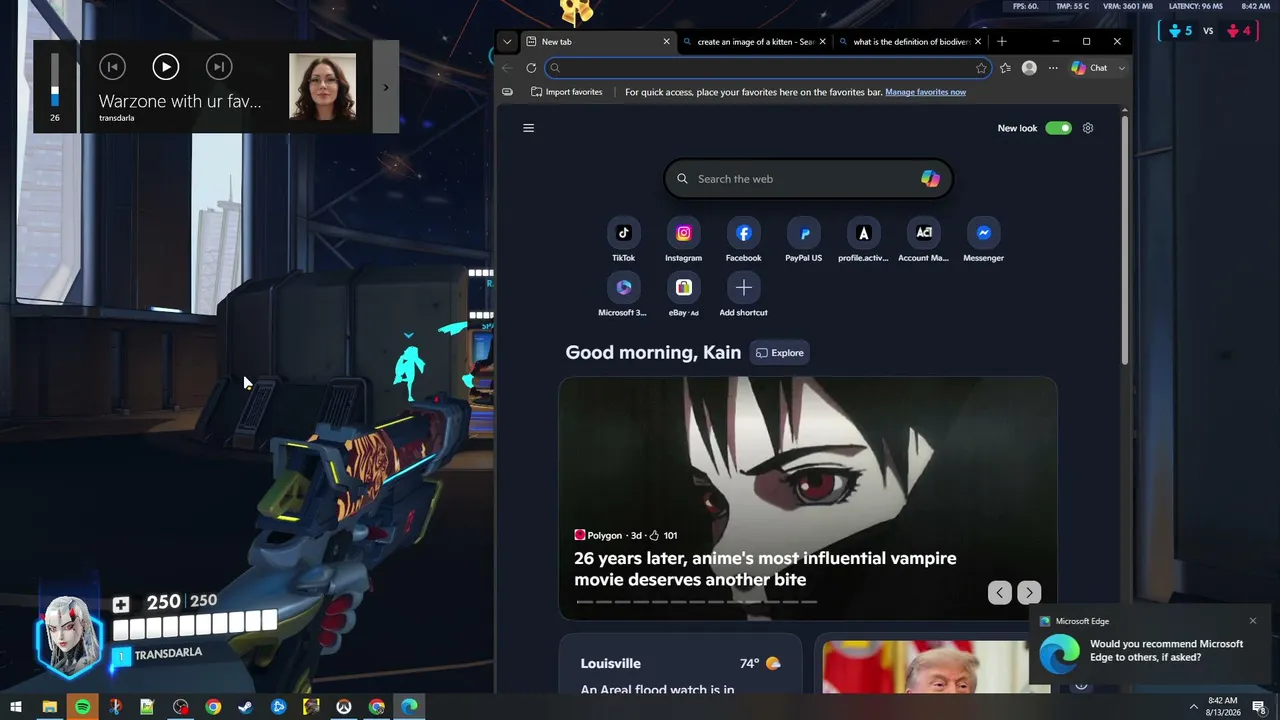
Task: Open the hamburger menu on the new tab page
Action: pos(529,128)
